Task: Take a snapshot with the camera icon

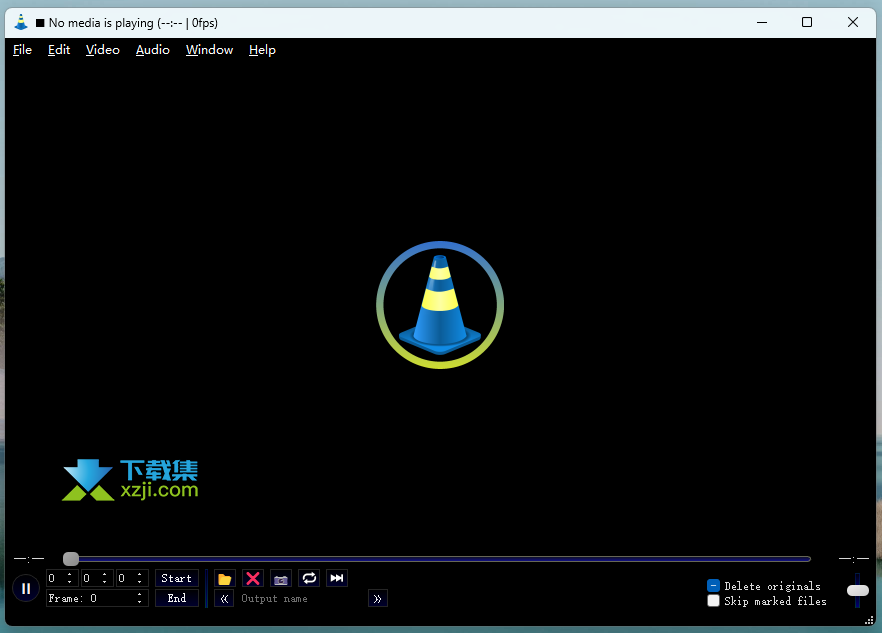Action: pos(281,578)
